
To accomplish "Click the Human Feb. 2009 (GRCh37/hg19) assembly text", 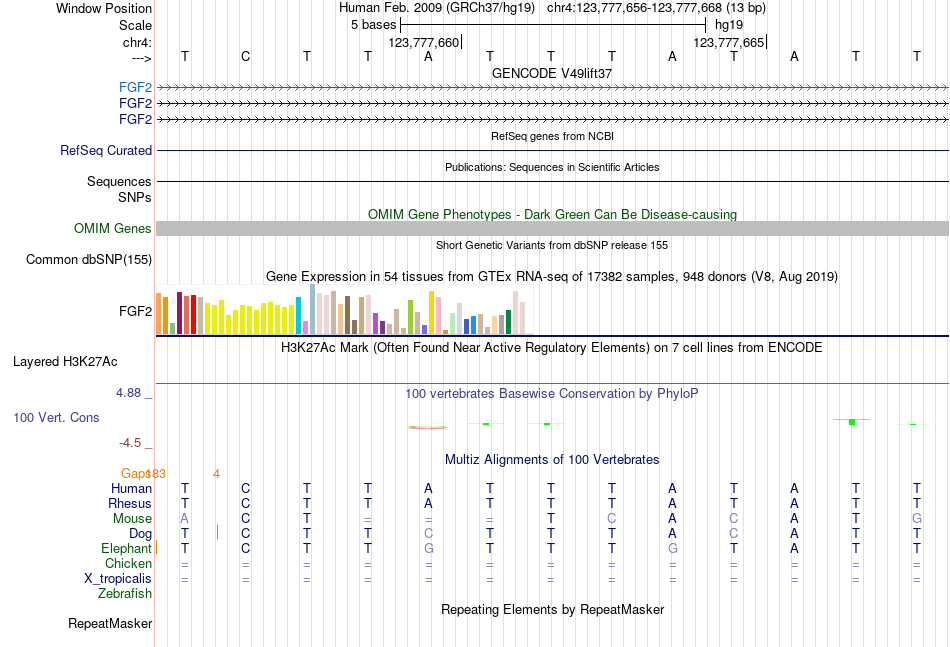I will point(437,8).
